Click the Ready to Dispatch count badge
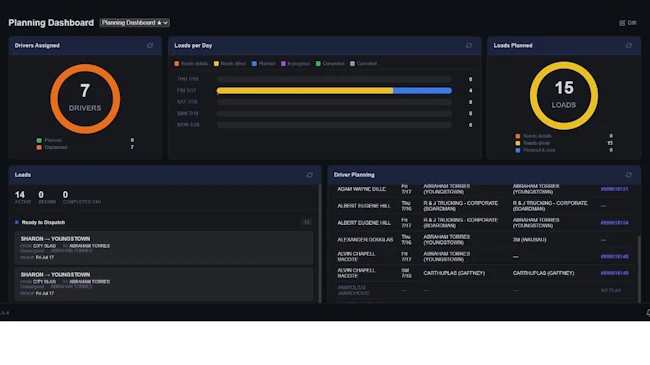 click(x=306, y=222)
